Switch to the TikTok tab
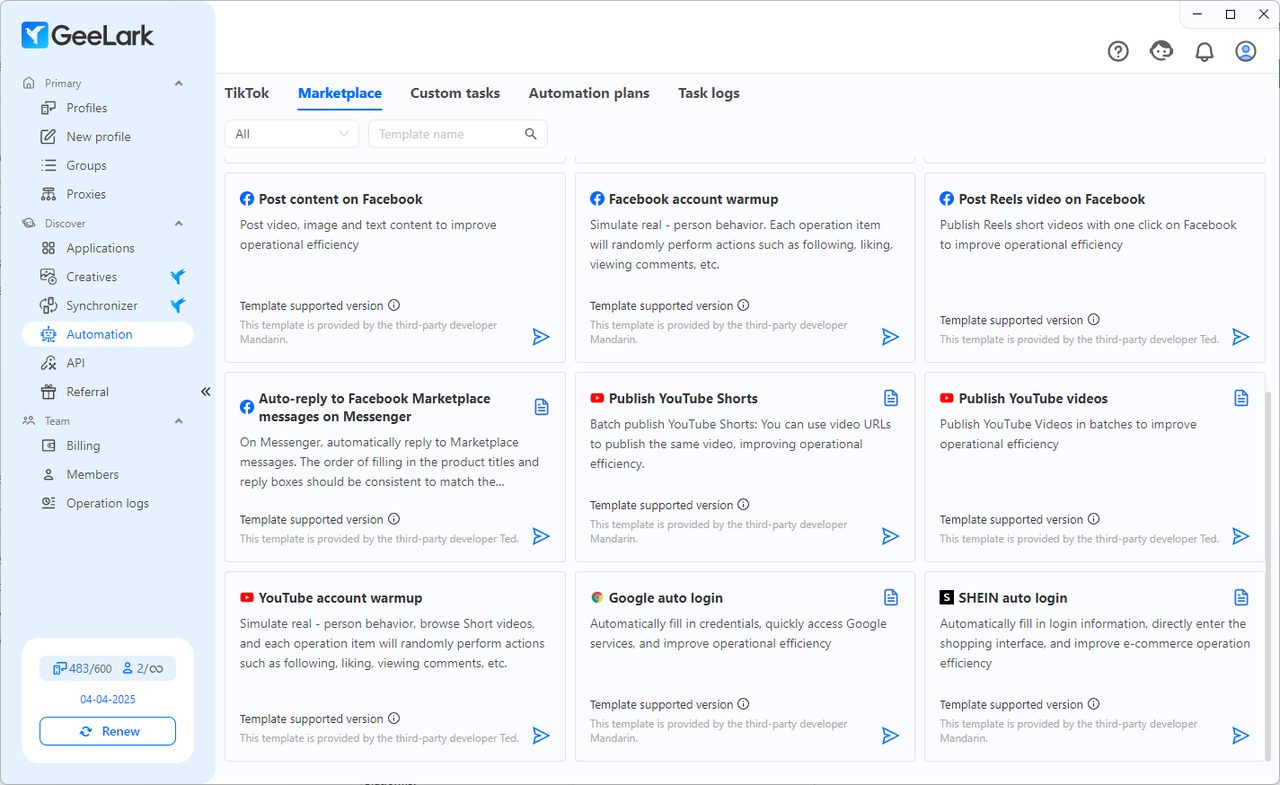Image resolution: width=1280 pixels, height=785 pixels. coord(247,93)
